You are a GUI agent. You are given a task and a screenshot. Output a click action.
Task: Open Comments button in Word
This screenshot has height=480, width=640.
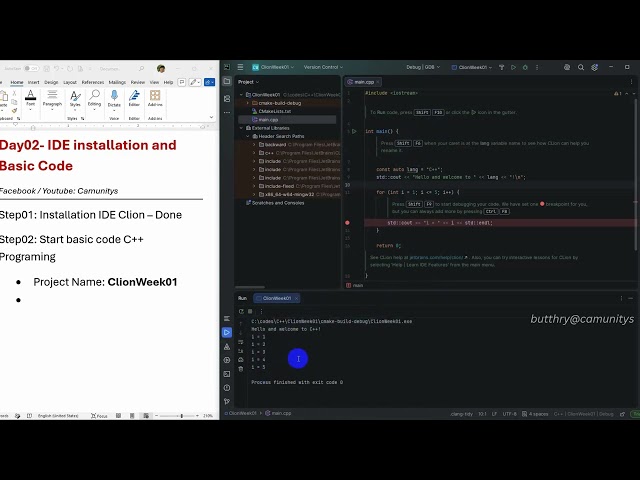pos(182,82)
